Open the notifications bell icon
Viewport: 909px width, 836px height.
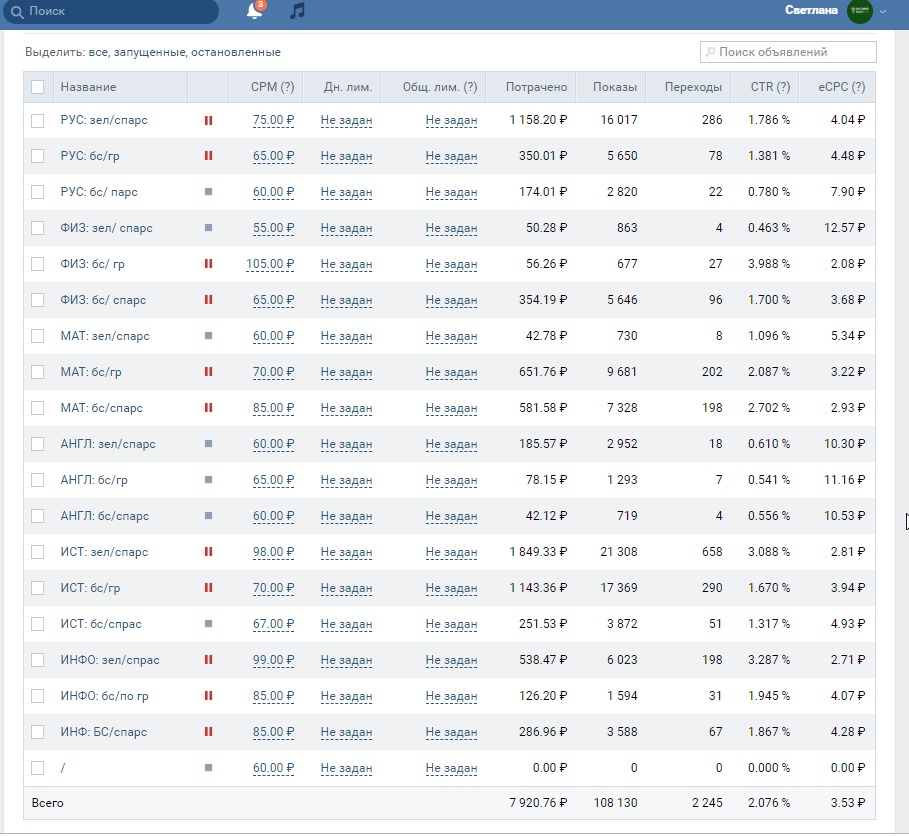pos(254,10)
